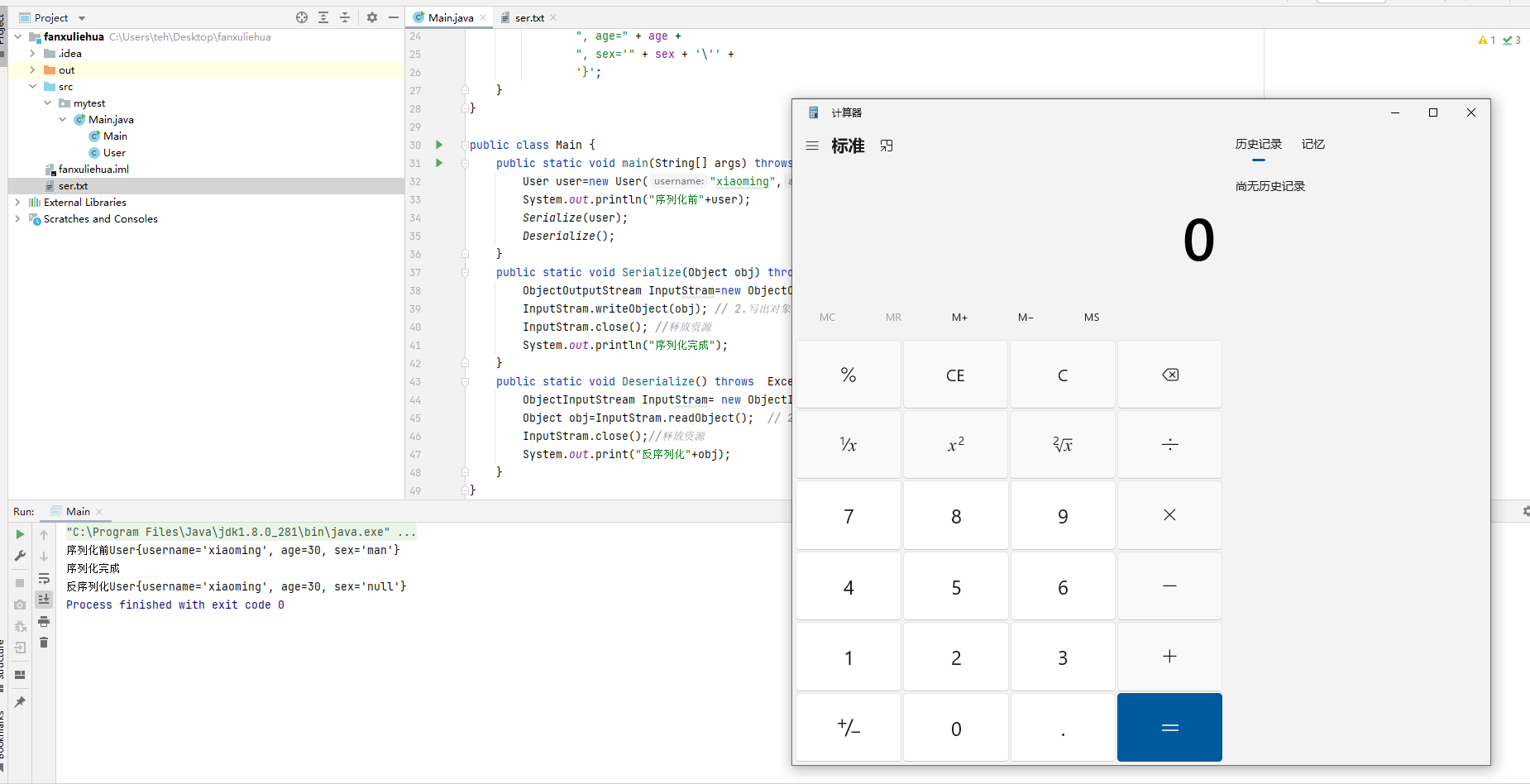Click the square root key

click(1063, 445)
